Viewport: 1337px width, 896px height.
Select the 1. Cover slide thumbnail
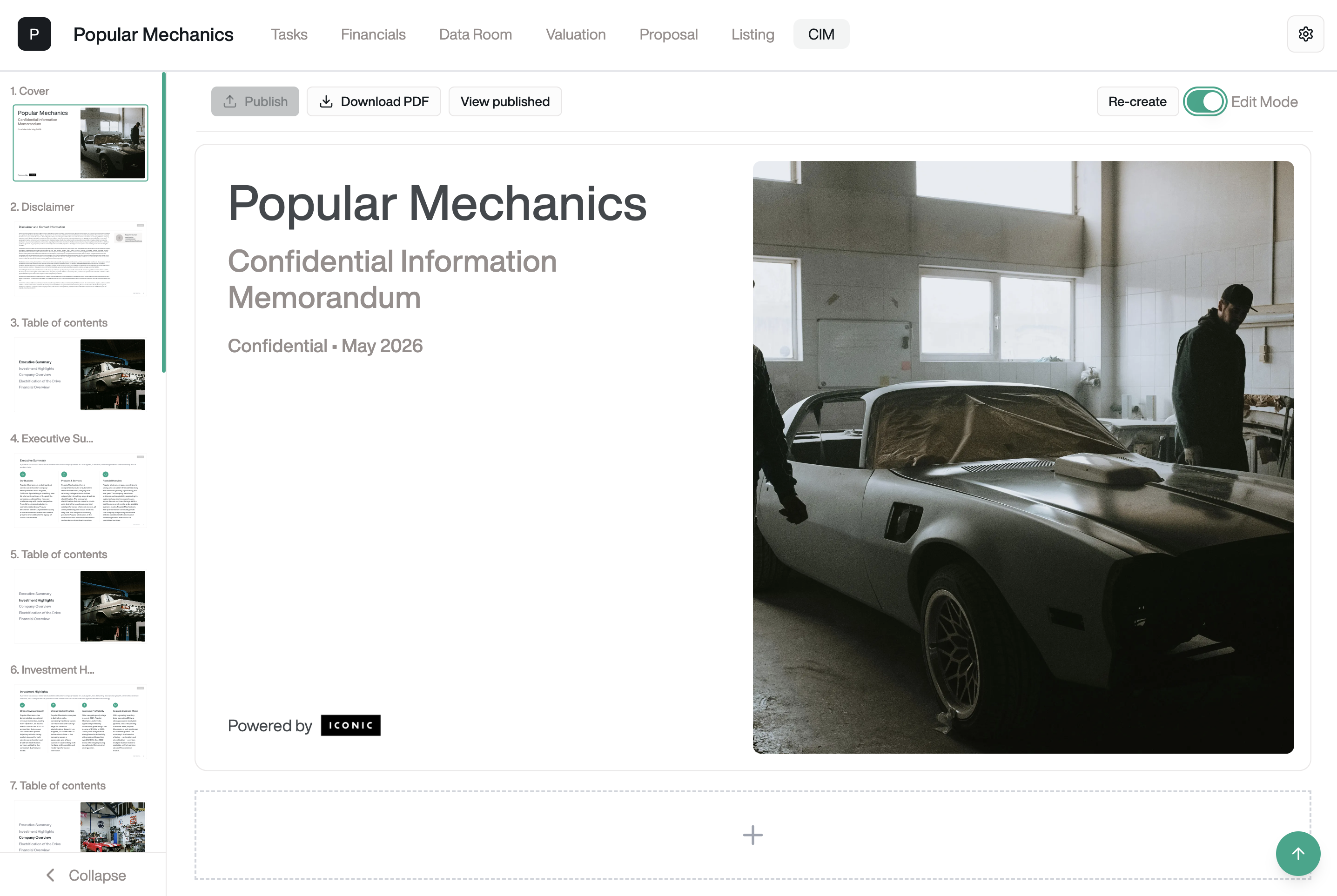(x=81, y=143)
